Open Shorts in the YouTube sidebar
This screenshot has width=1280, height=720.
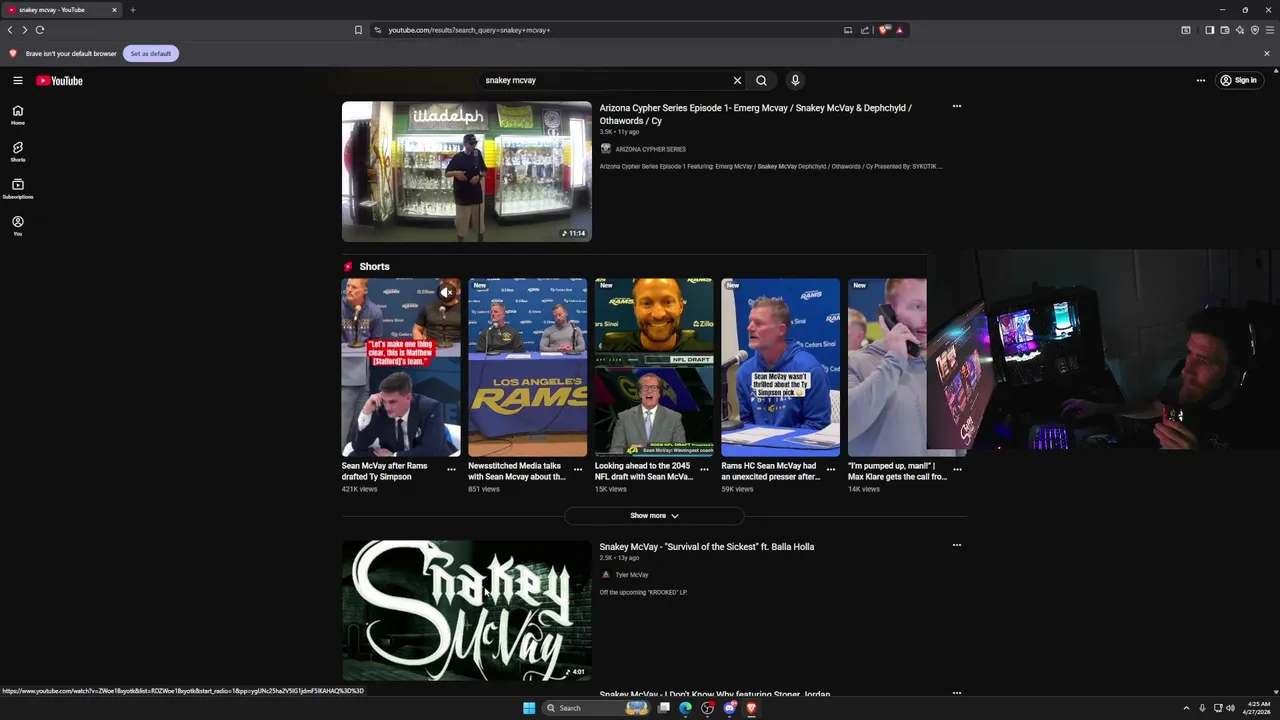18,152
